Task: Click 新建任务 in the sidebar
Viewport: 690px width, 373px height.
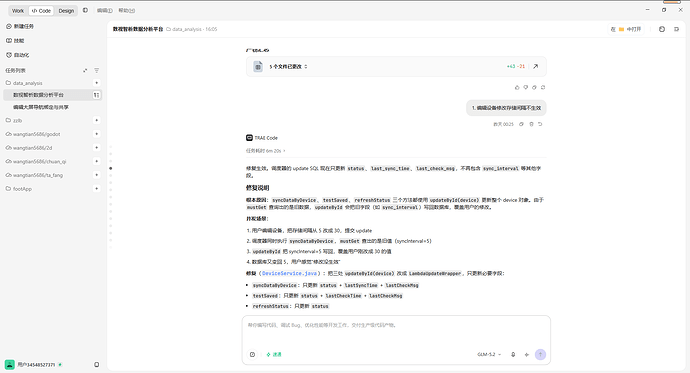Action: (20, 26)
